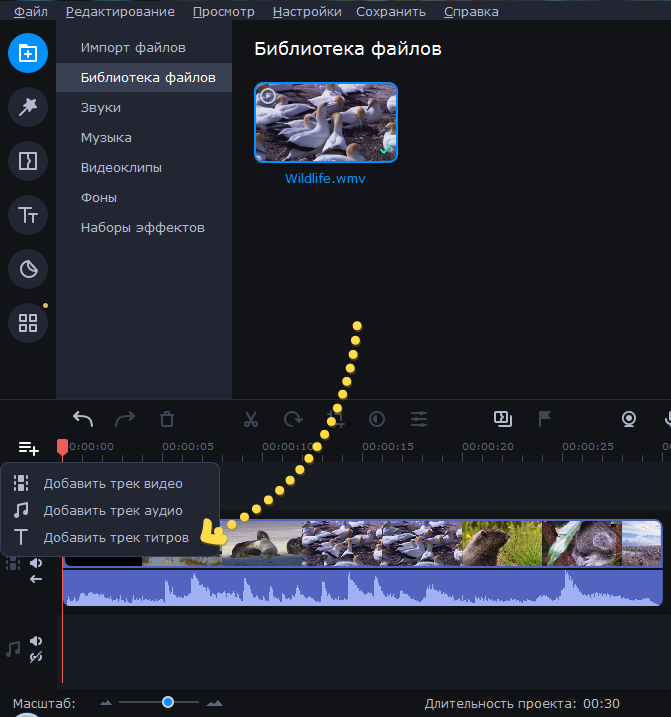Open the Filters magic wand panel
The width and height of the screenshot is (671, 717).
(27, 106)
